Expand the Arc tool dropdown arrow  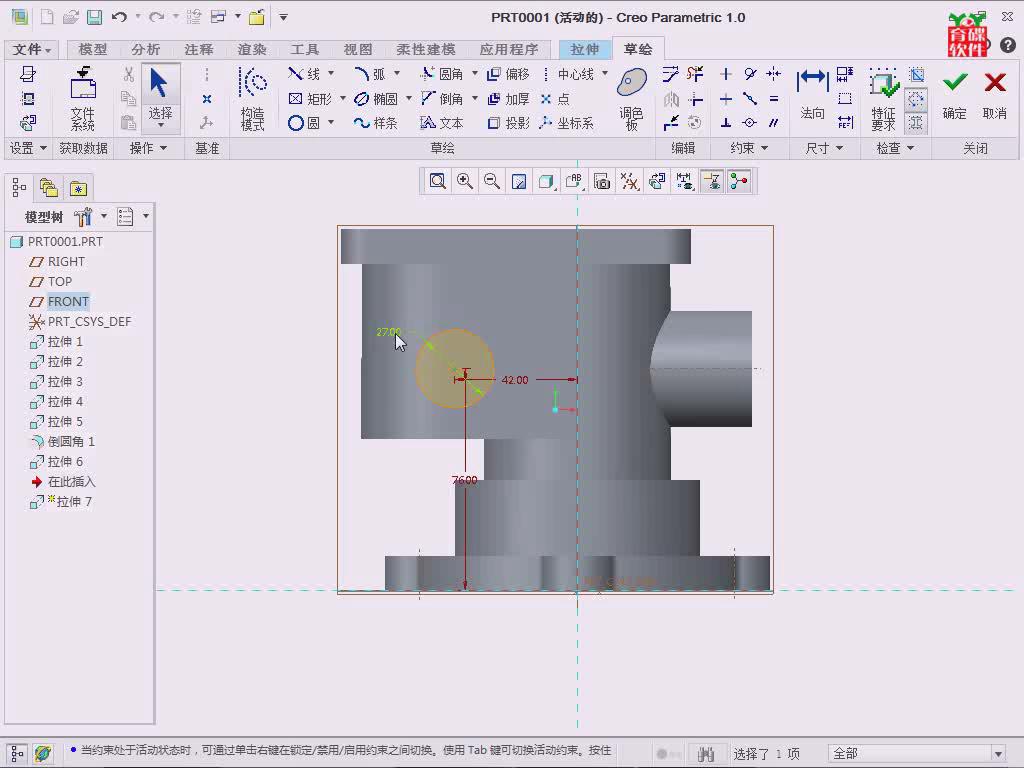396,73
